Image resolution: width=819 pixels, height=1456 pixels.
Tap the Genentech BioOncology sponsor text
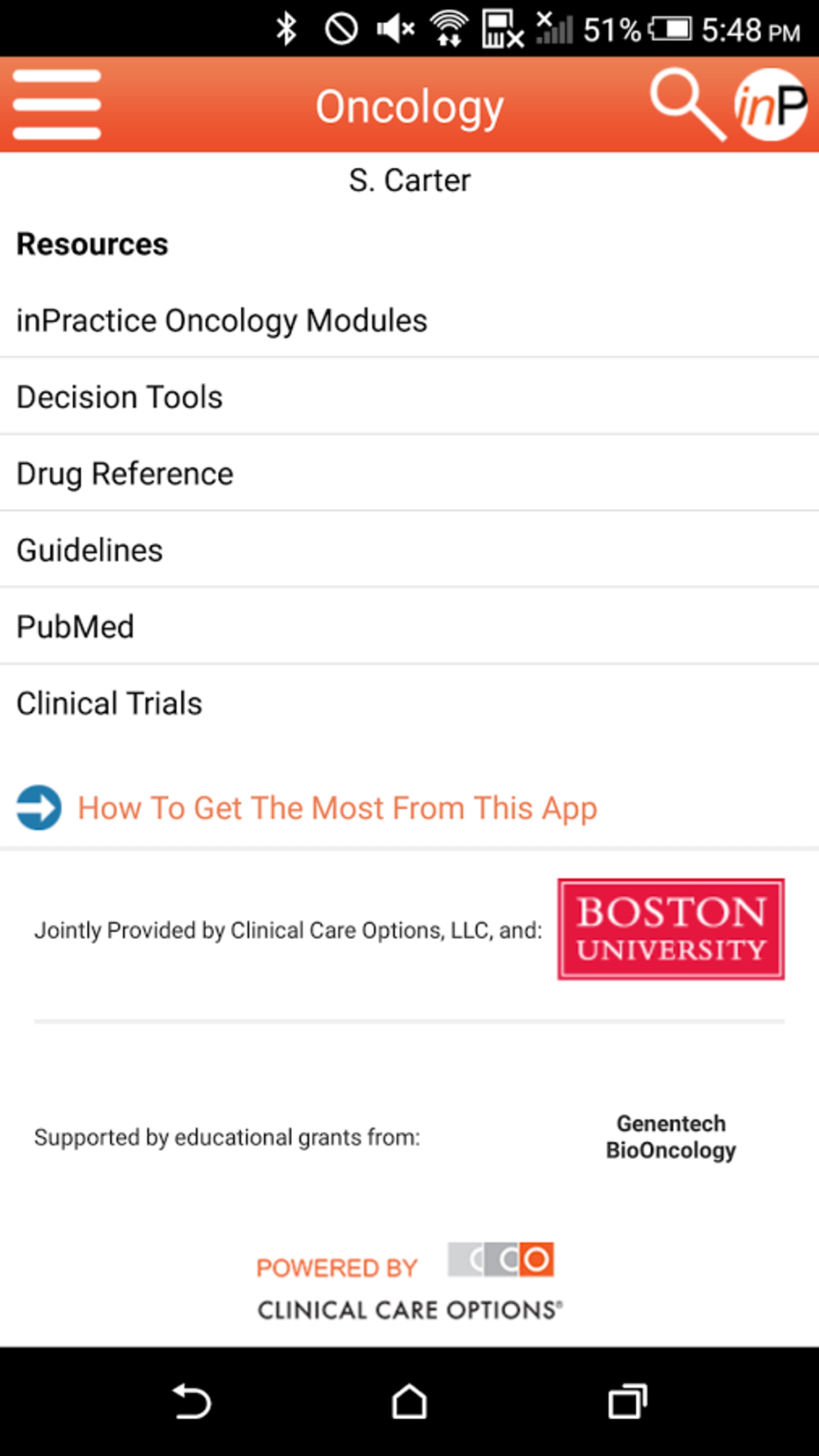point(671,1137)
